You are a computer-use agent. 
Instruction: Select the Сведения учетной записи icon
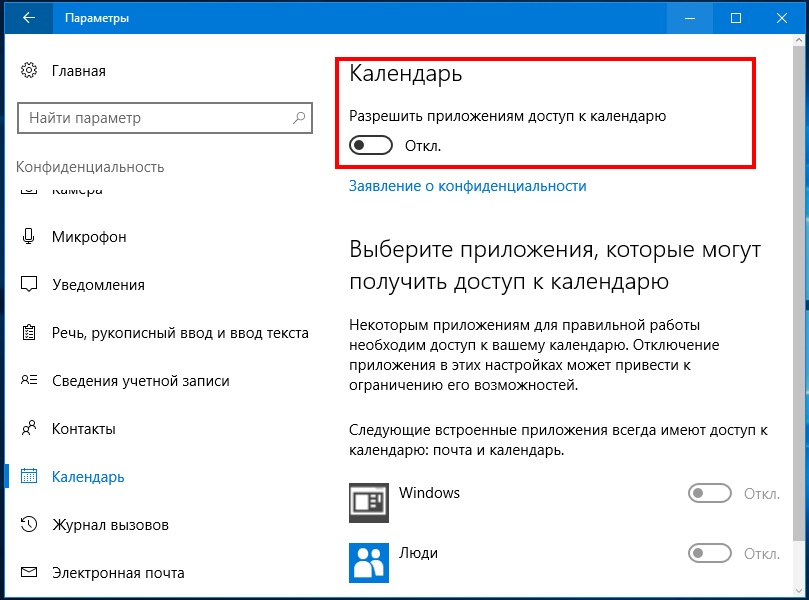(x=29, y=380)
